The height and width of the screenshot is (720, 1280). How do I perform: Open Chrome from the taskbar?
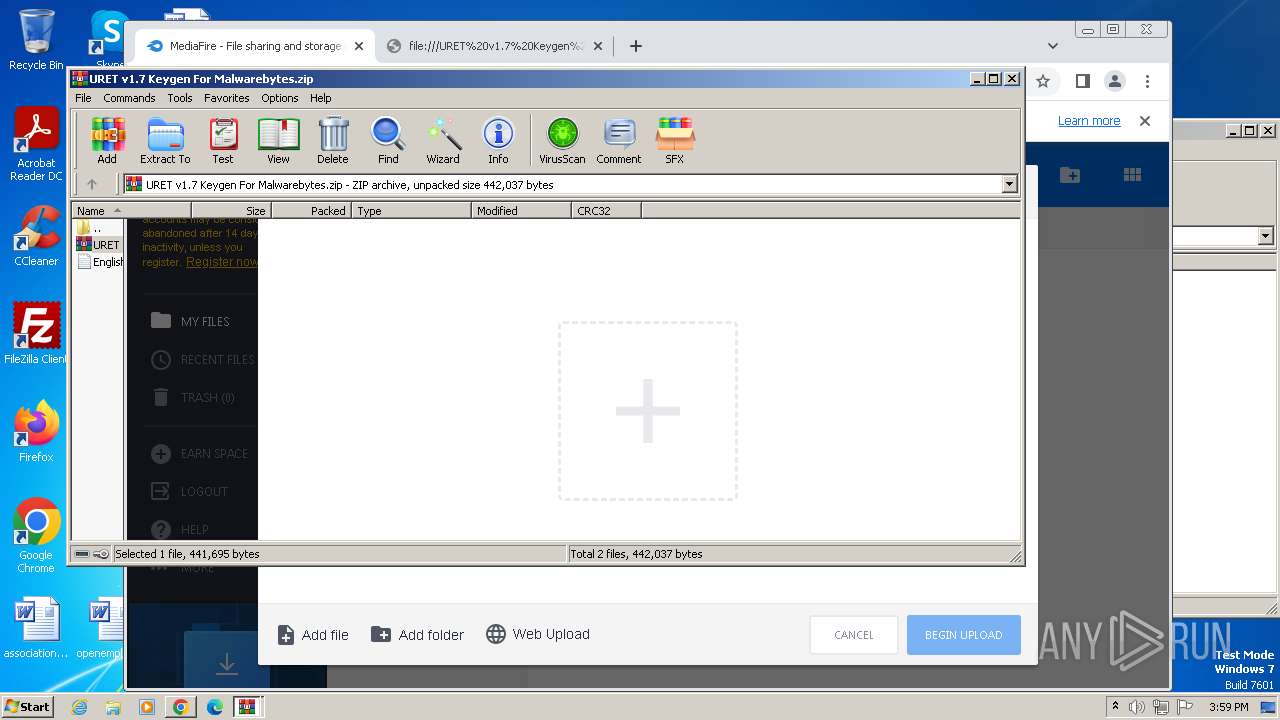[180, 707]
